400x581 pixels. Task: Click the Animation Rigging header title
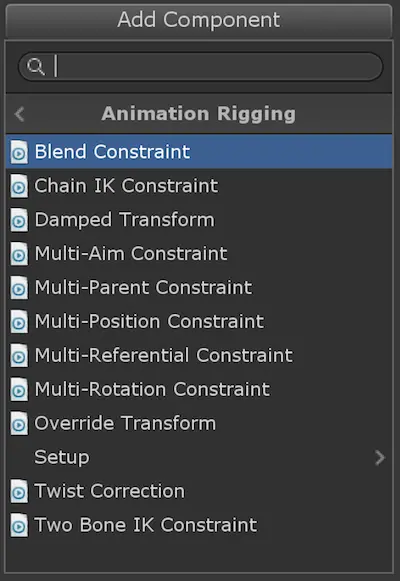point(199,114)
